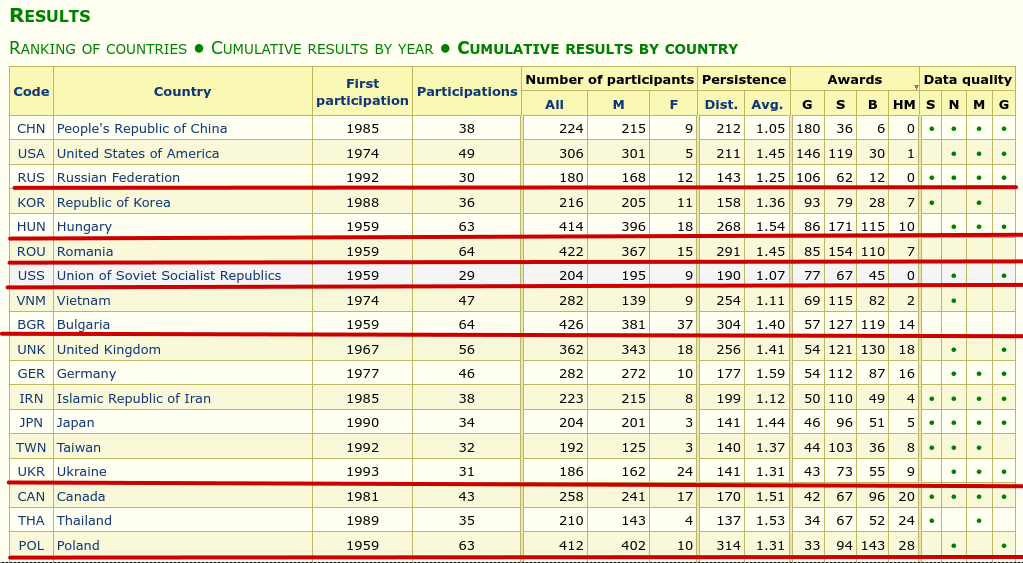Sort table by Code column header
Screen dimensions: 1023x563
31,92
